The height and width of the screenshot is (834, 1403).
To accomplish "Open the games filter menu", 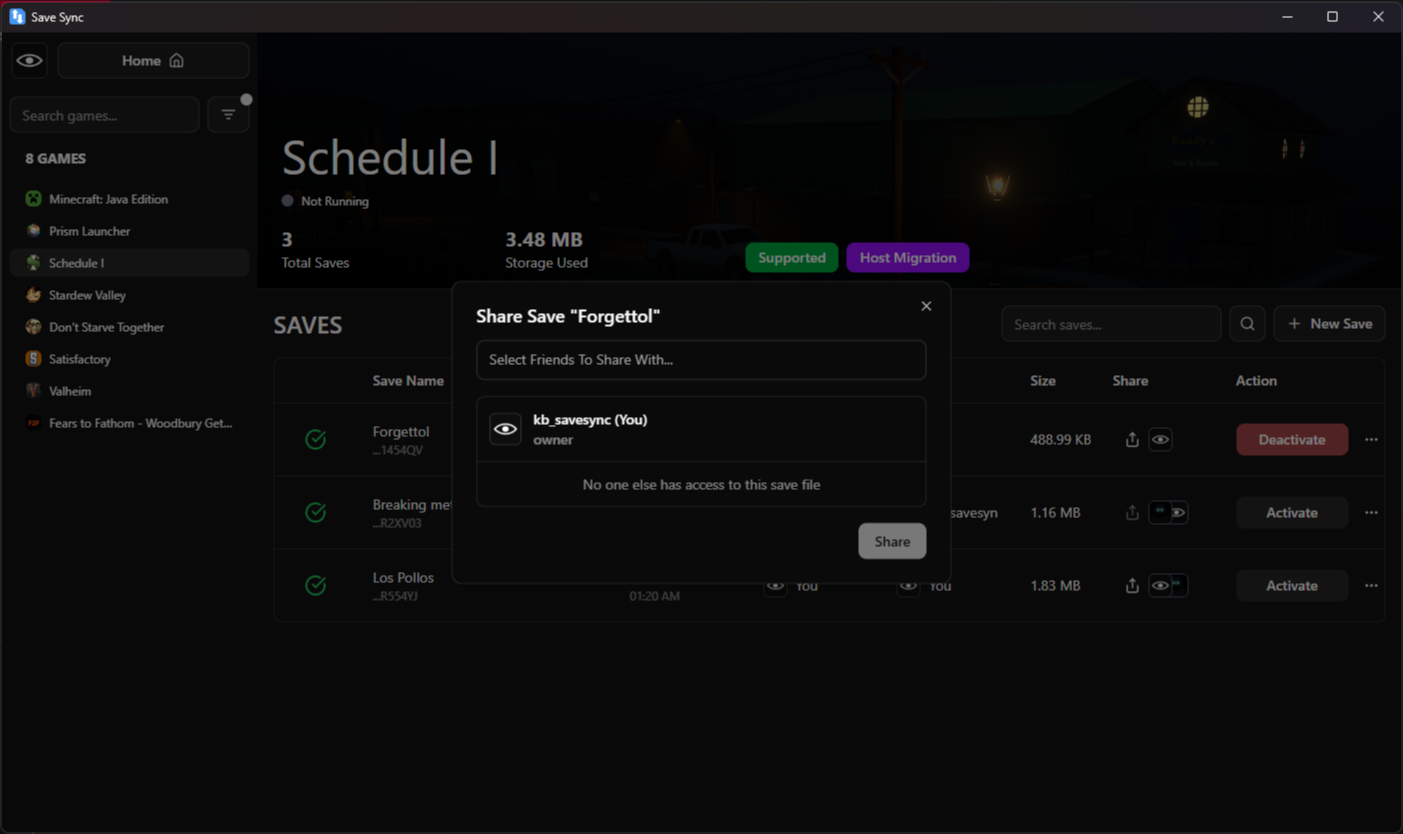I will [x=228, y=115].
